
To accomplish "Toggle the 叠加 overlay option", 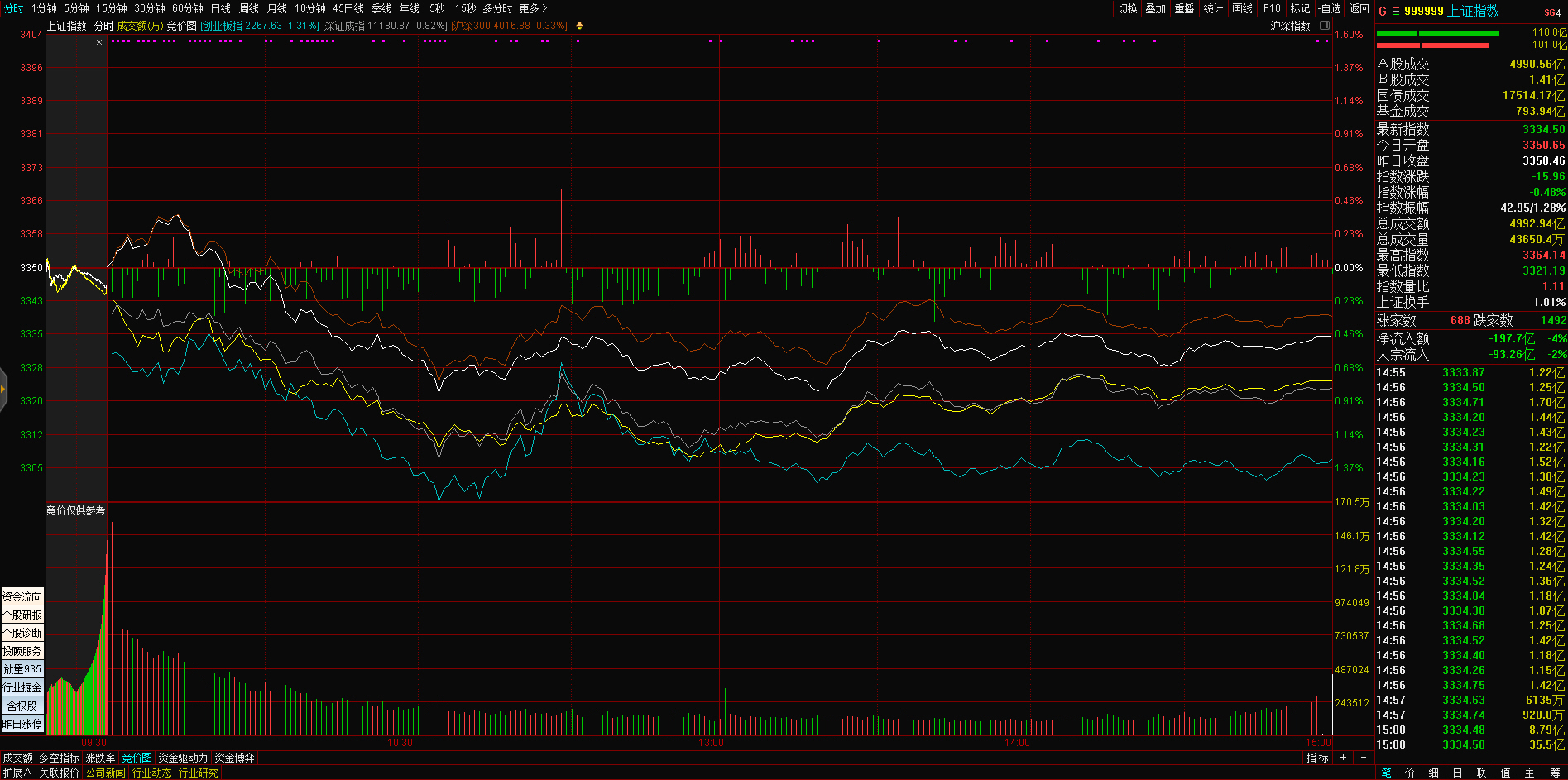I will coord(1155,8).
